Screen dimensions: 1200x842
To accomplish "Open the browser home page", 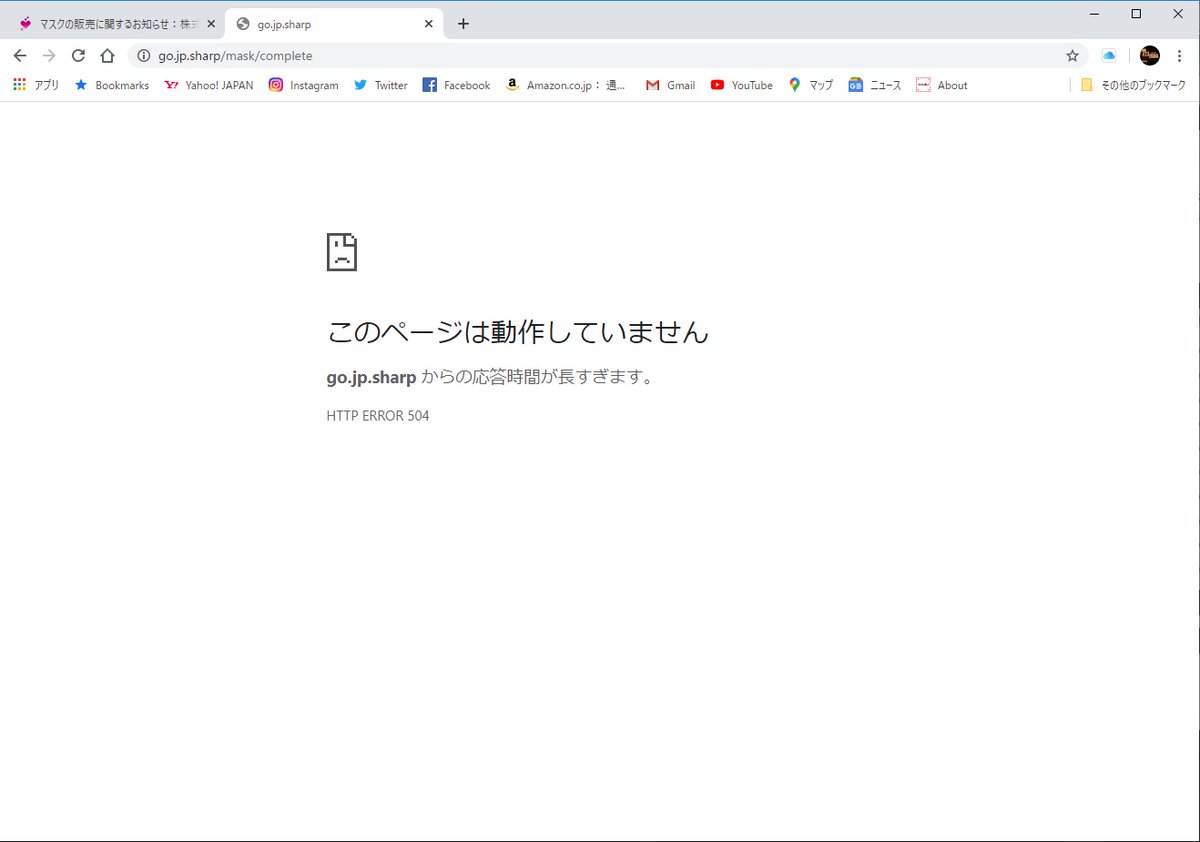I will [108, 56].
